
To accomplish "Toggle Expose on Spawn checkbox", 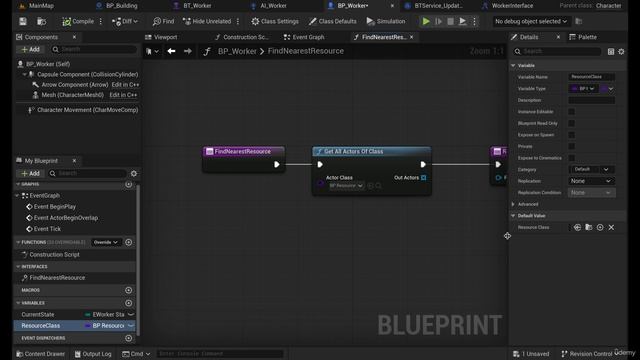I will [571, 135].
